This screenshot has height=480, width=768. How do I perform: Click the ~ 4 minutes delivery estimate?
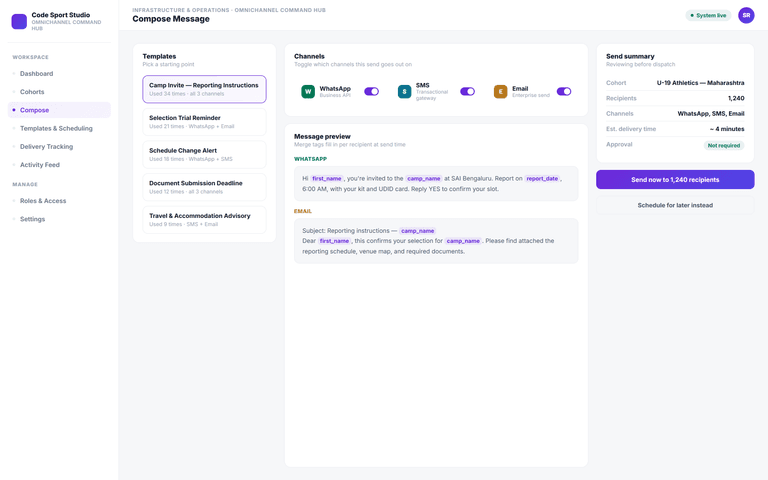tap(727, 129)
